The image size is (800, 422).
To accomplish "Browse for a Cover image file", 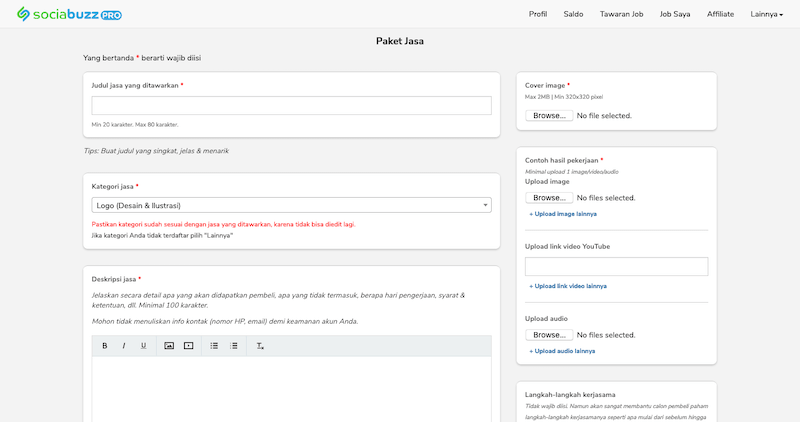I will [549, 116].
